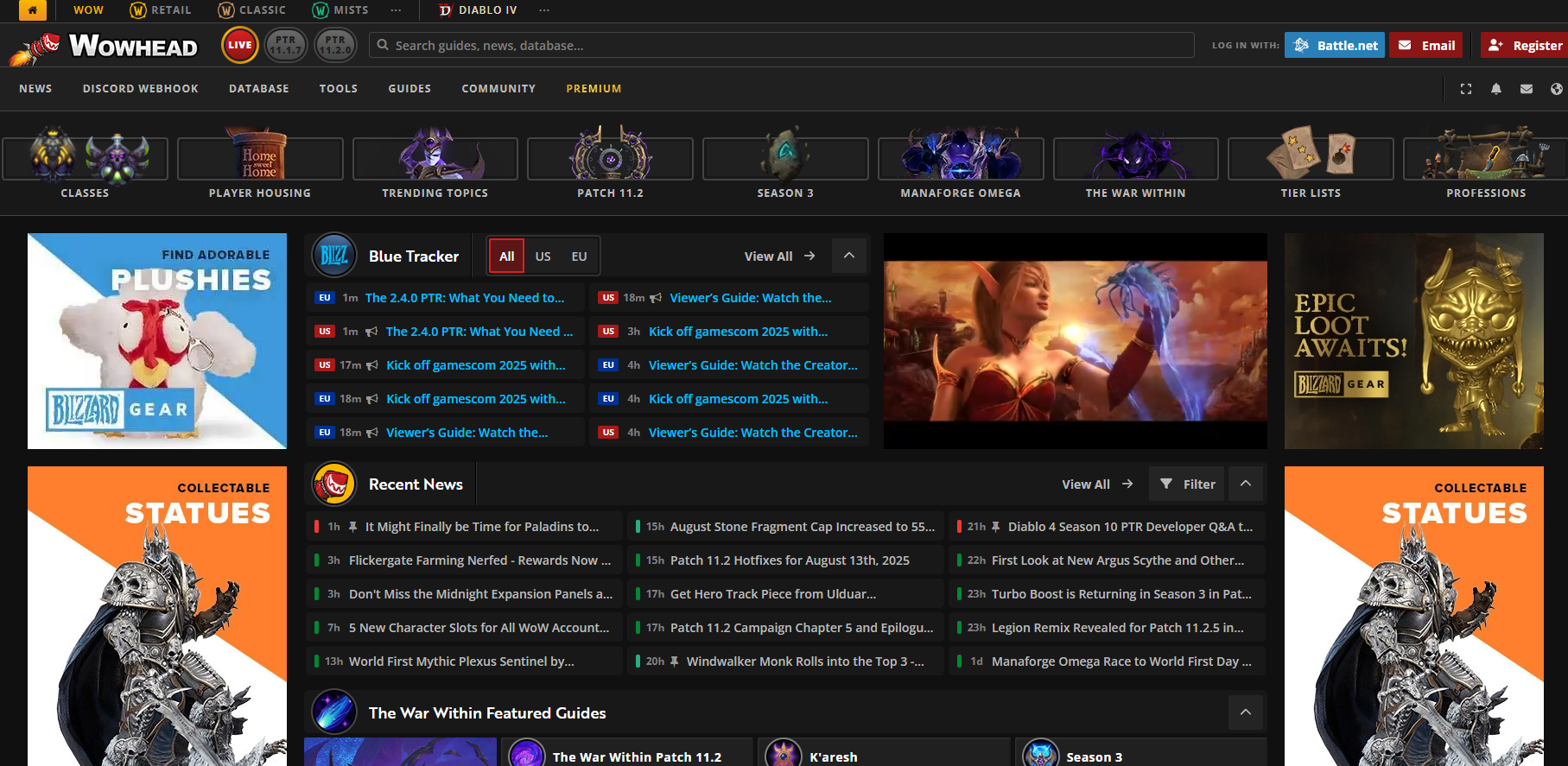Toggle fullscreen mode icon
Viewport: 1568px width, 766px height.
coord(1466,89)
